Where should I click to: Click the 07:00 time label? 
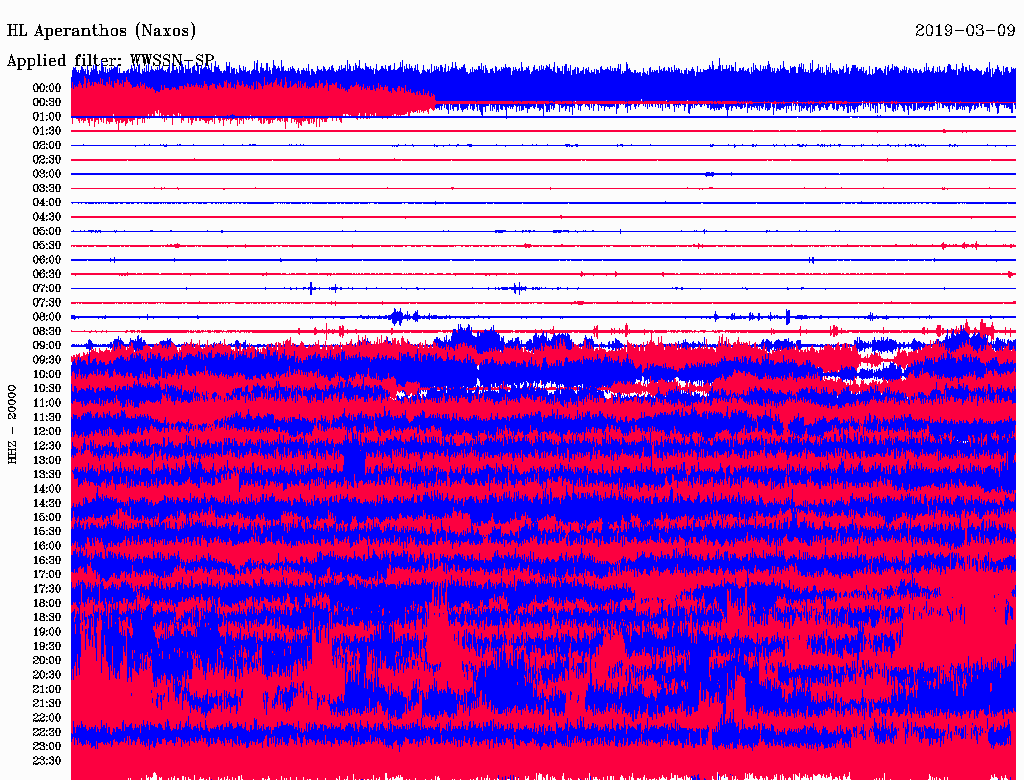point(48,289)
